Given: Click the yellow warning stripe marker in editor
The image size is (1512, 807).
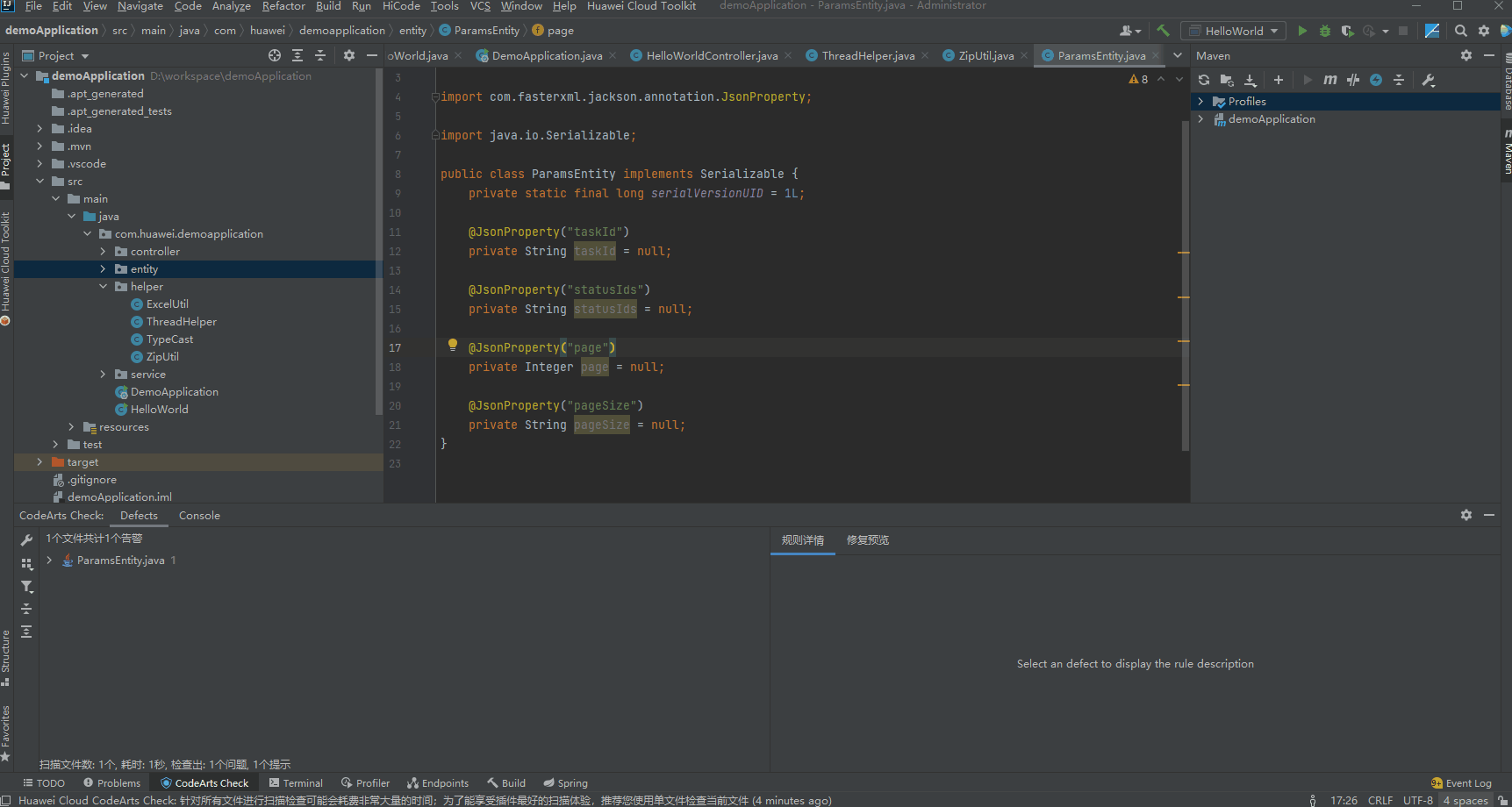Looking at the screenshot, I should 1183,253.
